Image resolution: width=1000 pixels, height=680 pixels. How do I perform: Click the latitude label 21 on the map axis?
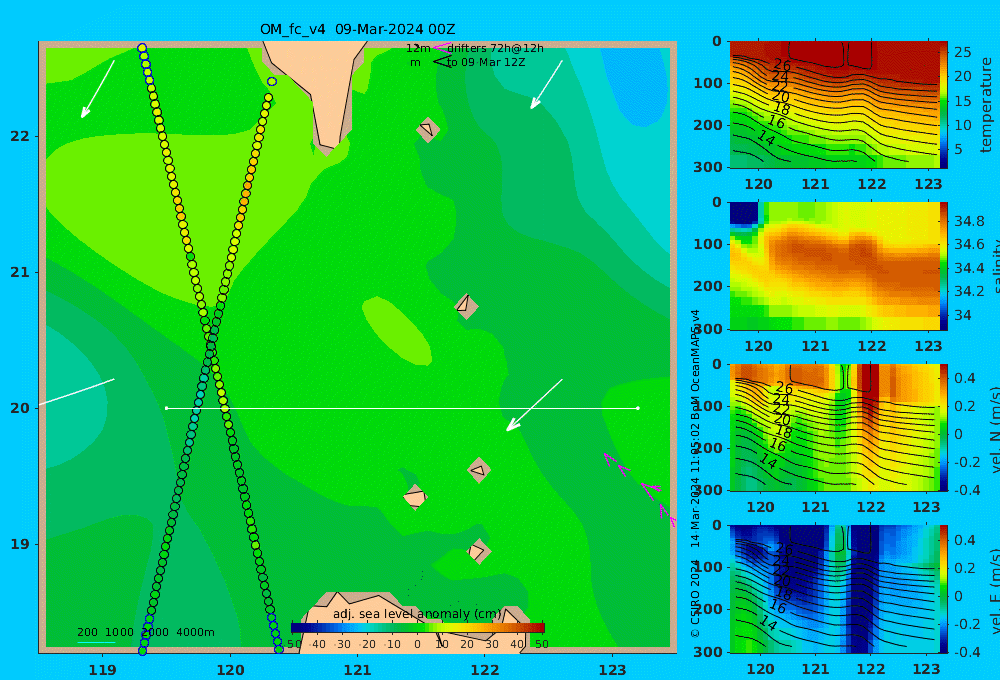(20, 272)
